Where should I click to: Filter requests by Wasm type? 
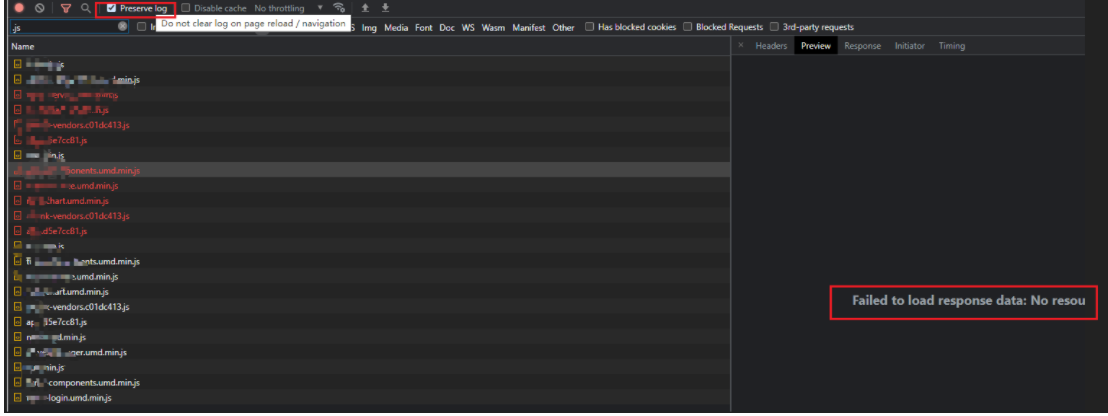494,28
